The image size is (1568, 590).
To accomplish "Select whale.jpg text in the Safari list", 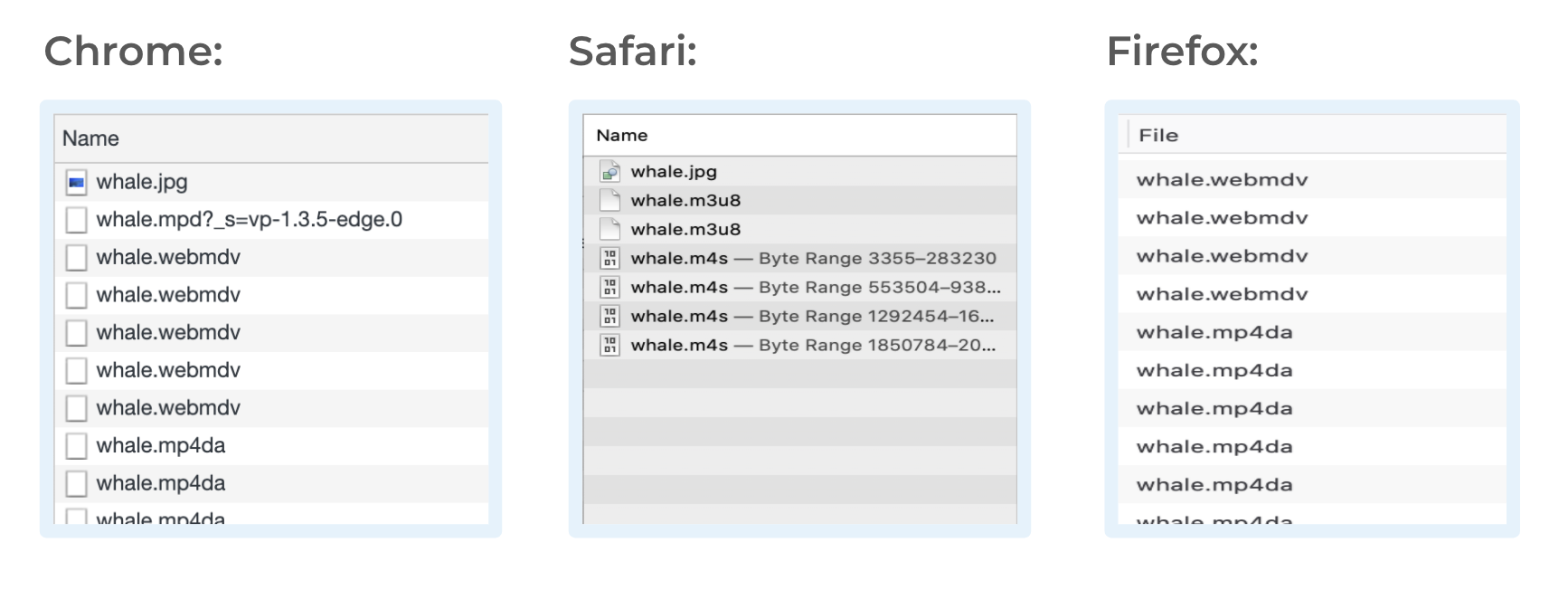I will tap(674, 172).
